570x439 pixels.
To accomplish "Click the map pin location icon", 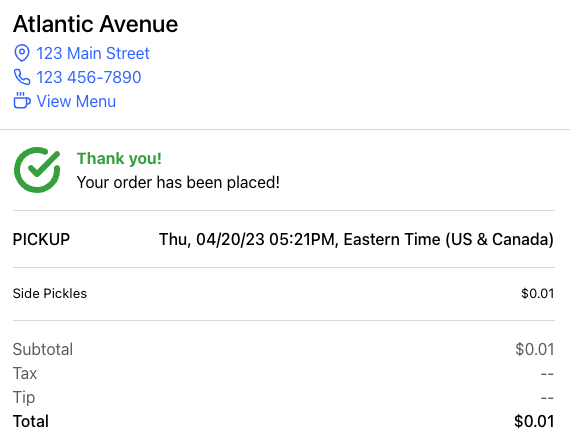I will point(22,53).
